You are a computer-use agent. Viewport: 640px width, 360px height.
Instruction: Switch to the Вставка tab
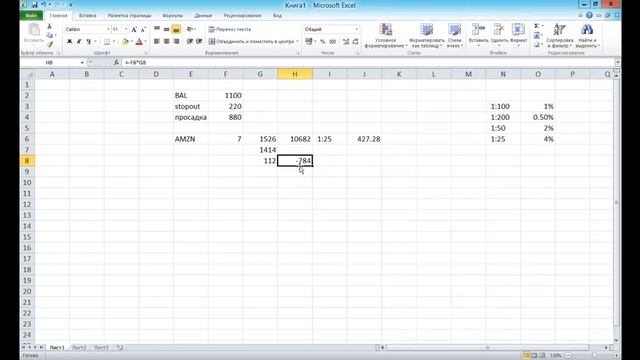[x=87, y=16]
